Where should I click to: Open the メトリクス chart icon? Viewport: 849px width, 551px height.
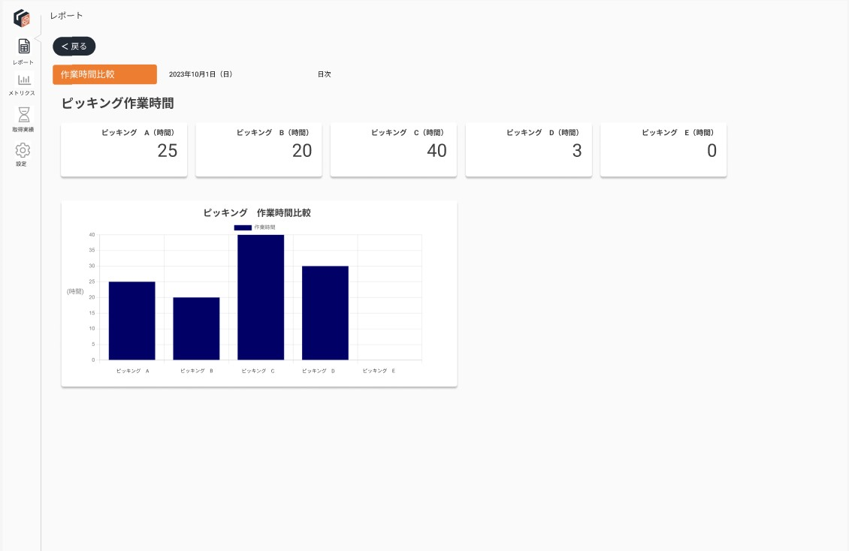click(24, 80)
